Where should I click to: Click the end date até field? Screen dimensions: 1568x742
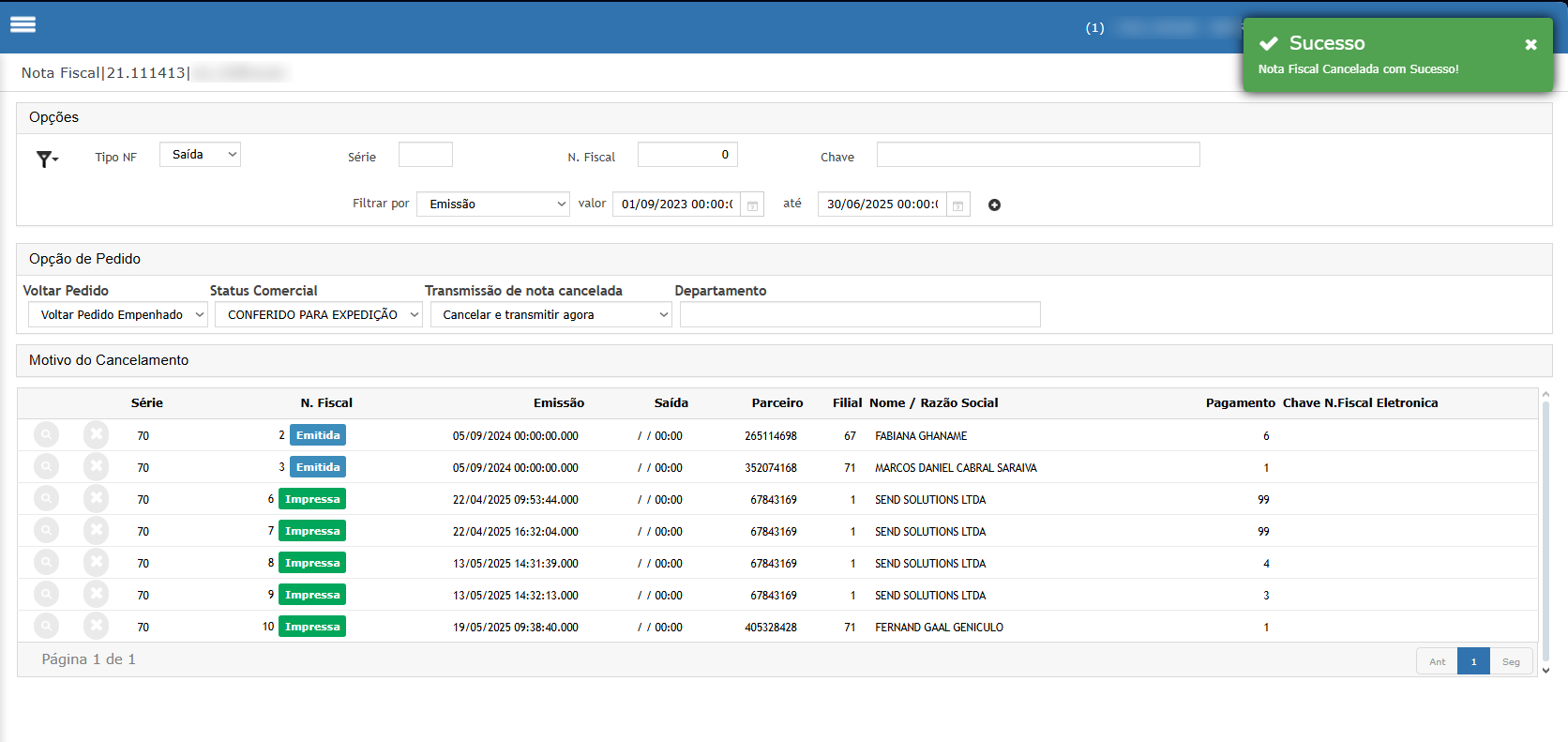[882, 204]
